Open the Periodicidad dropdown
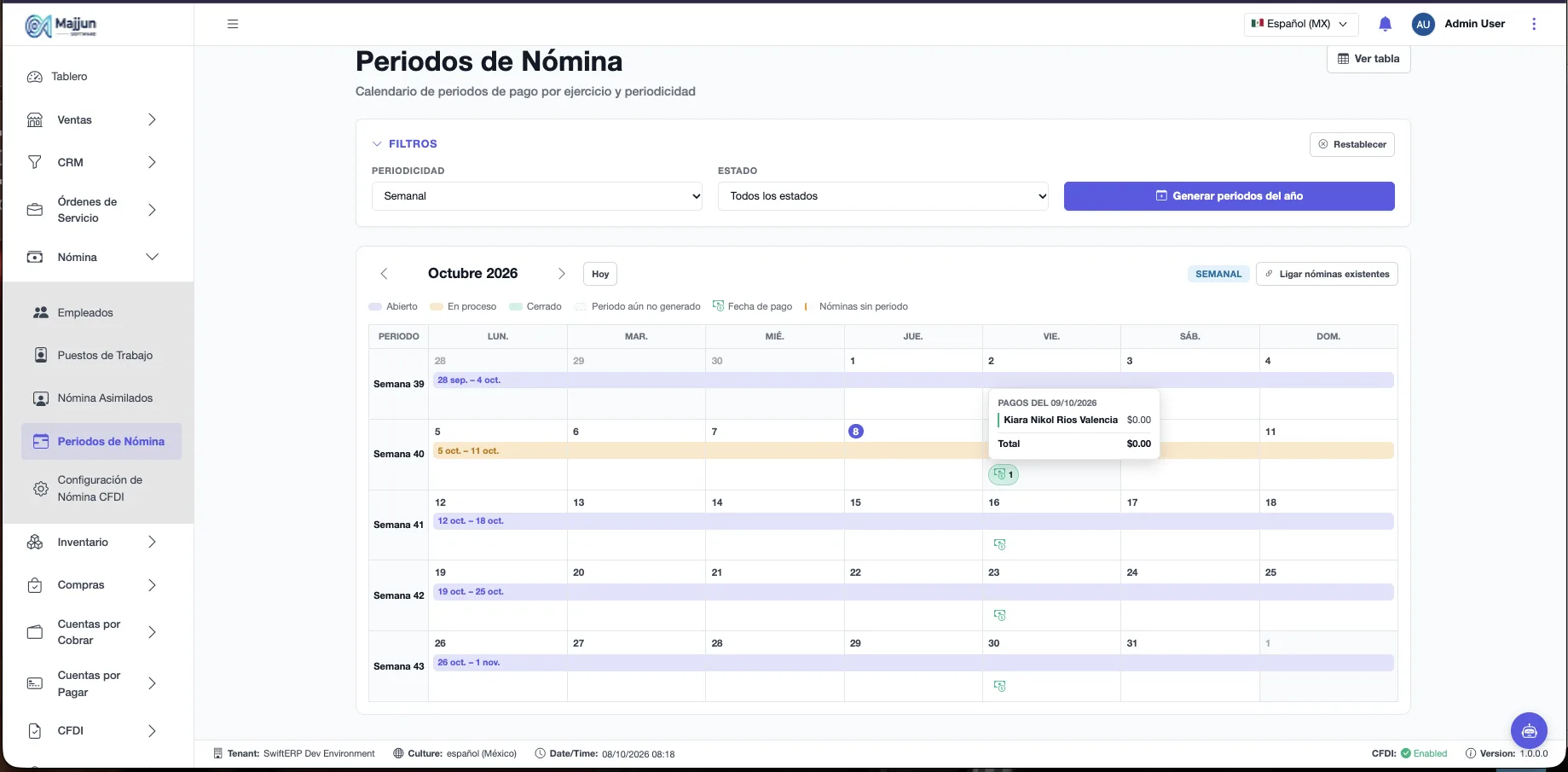This screenshot has width=1568, height=772. [537, 196]
